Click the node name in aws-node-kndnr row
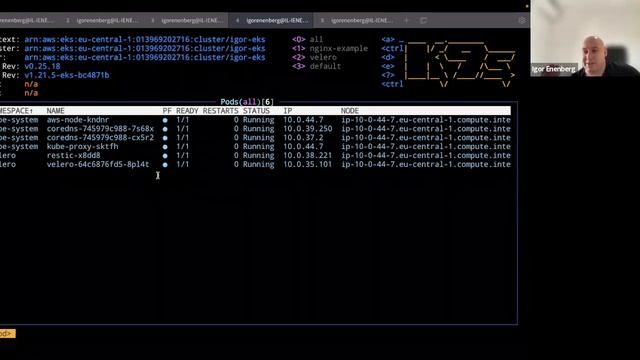Screen dimensions: 640x360 pyautogui.click(x=426, y=120)
